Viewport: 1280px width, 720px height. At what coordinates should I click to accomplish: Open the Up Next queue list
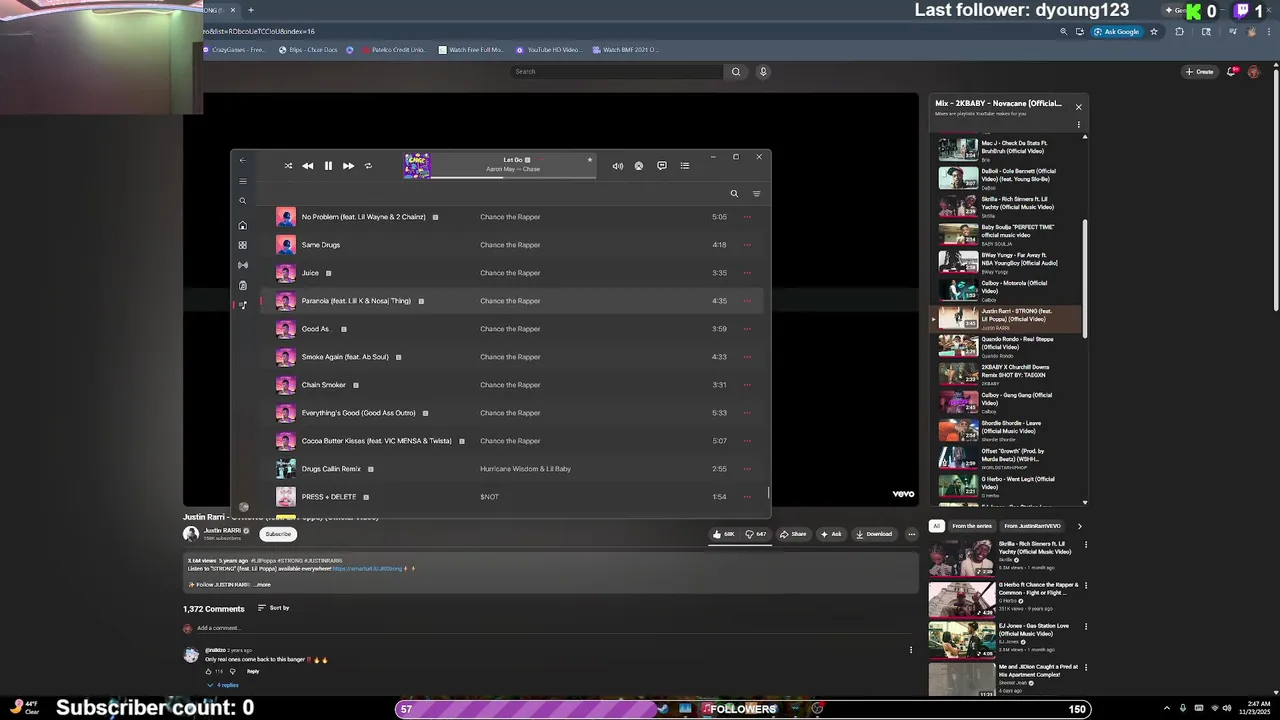tap(685, 166)
